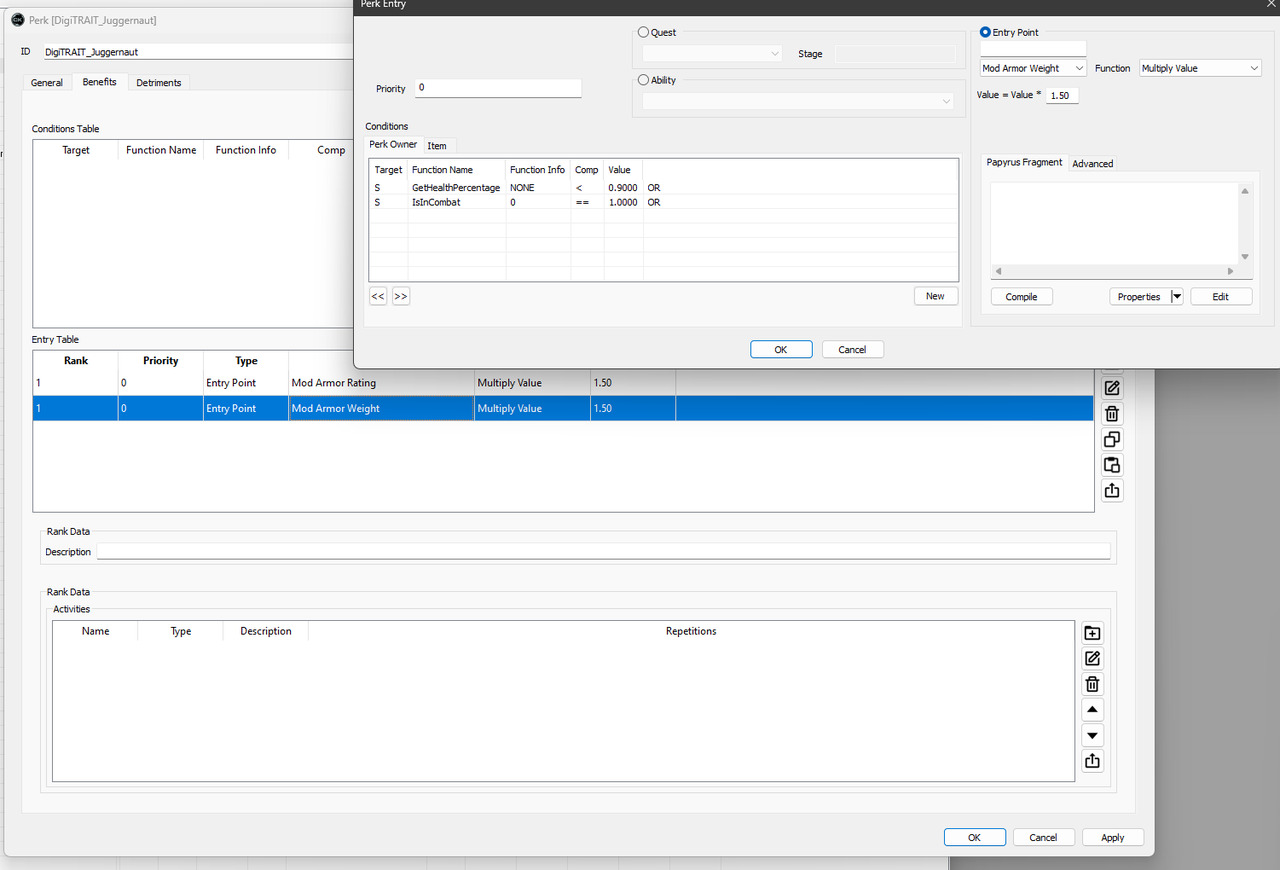Switch to the Advanced tab
1280x870 pixels.
tap(1093, 164)
